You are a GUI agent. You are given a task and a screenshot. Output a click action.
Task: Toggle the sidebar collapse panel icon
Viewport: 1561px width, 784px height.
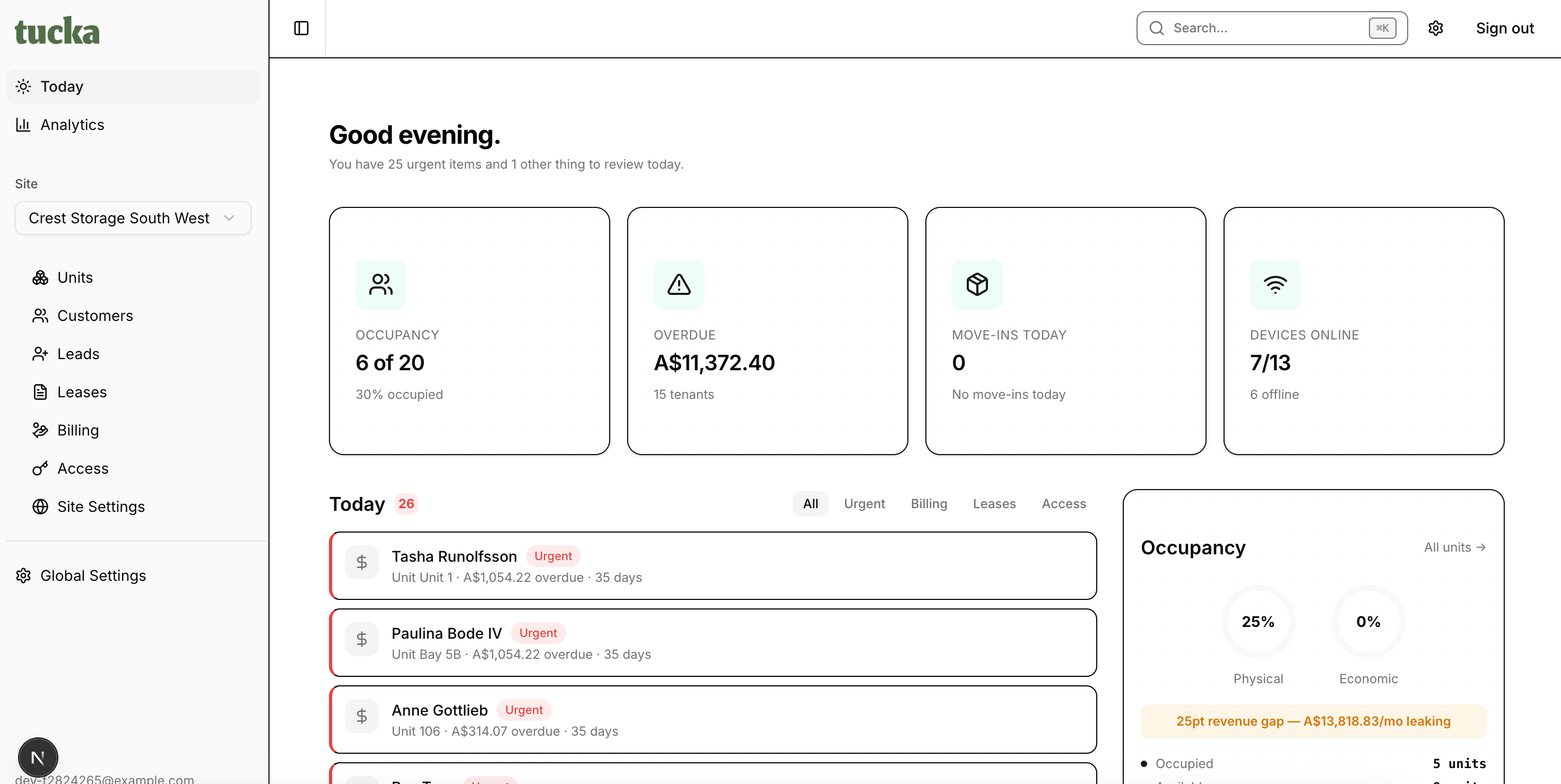pos(301,28)
